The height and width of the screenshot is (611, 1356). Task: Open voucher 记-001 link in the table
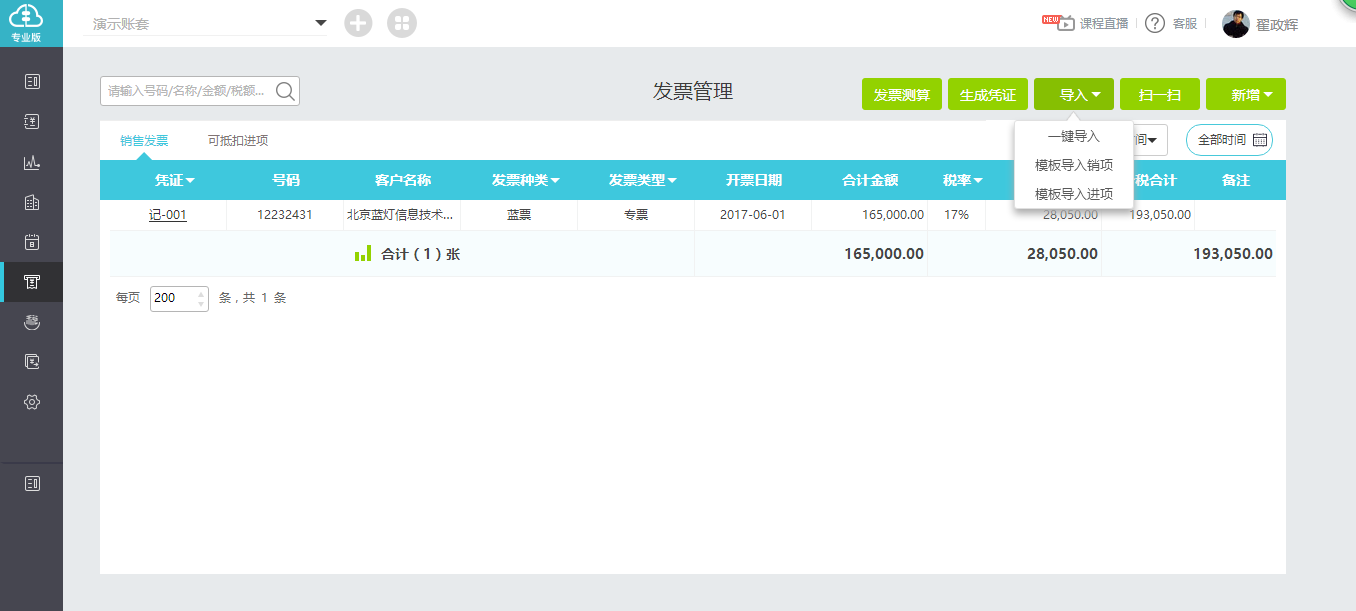[167, 214]
